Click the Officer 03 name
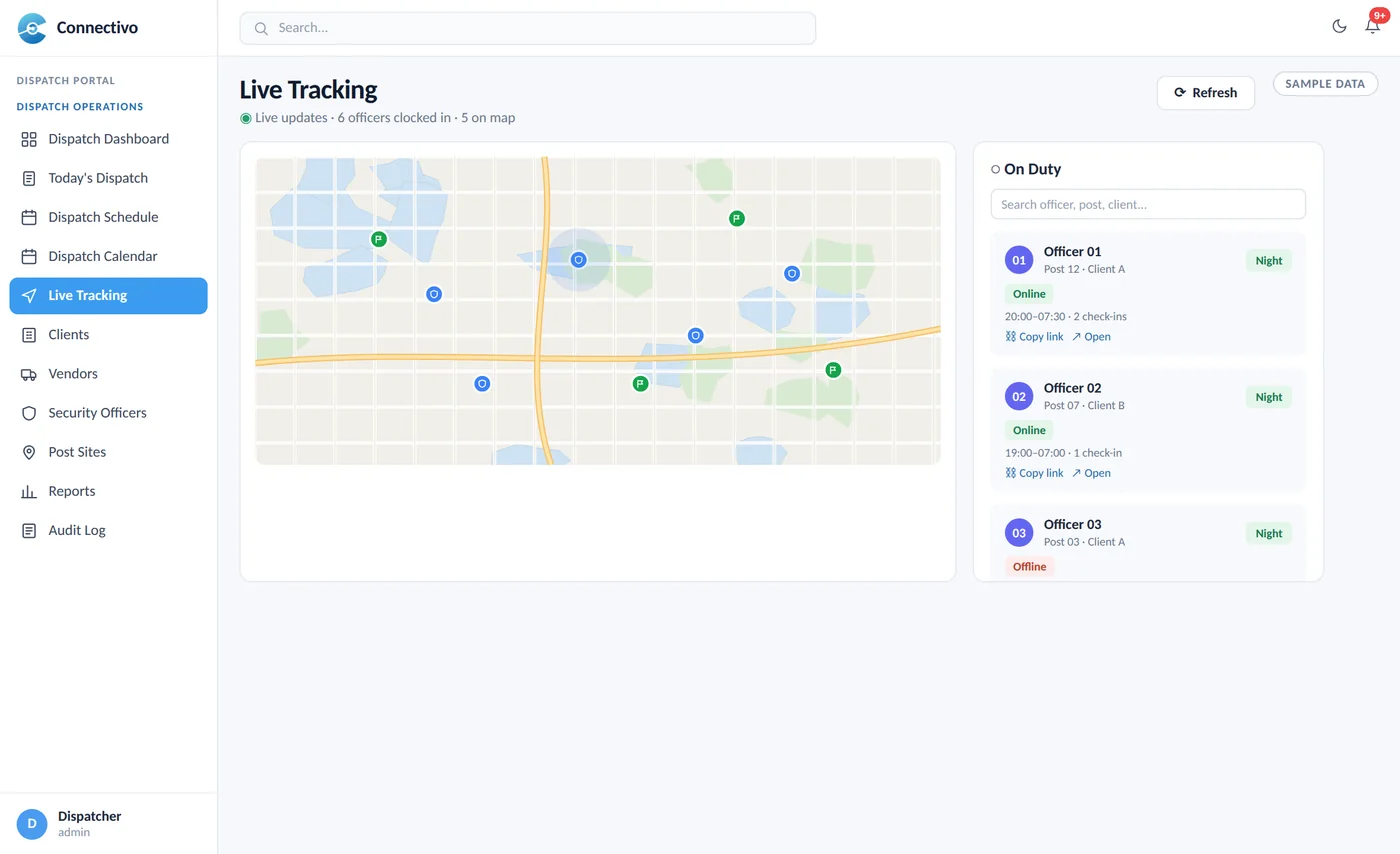The width and height of the screenshot is (1400, 854). coord(1073,525)
